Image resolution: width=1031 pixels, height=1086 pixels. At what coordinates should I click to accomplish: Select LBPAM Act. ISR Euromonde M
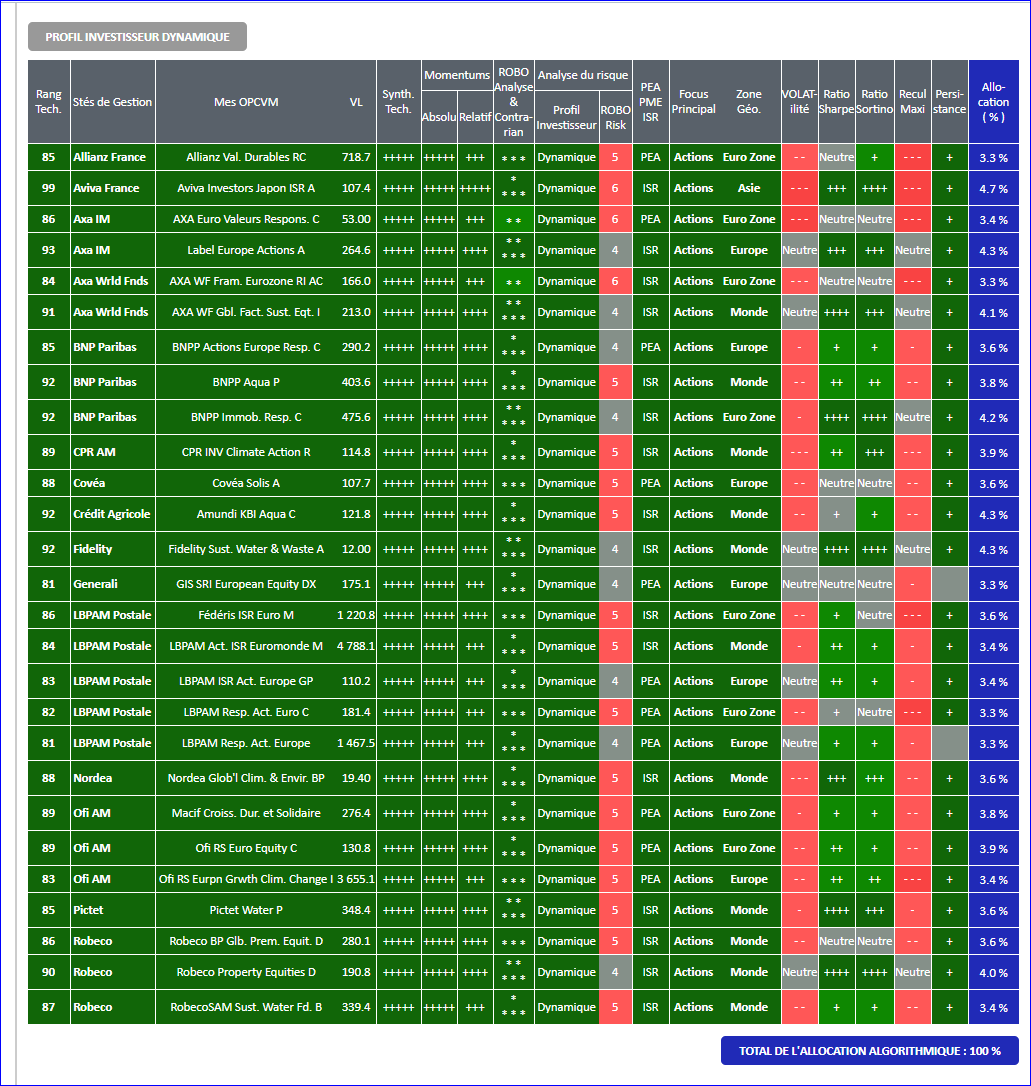(x=246, y=646)
